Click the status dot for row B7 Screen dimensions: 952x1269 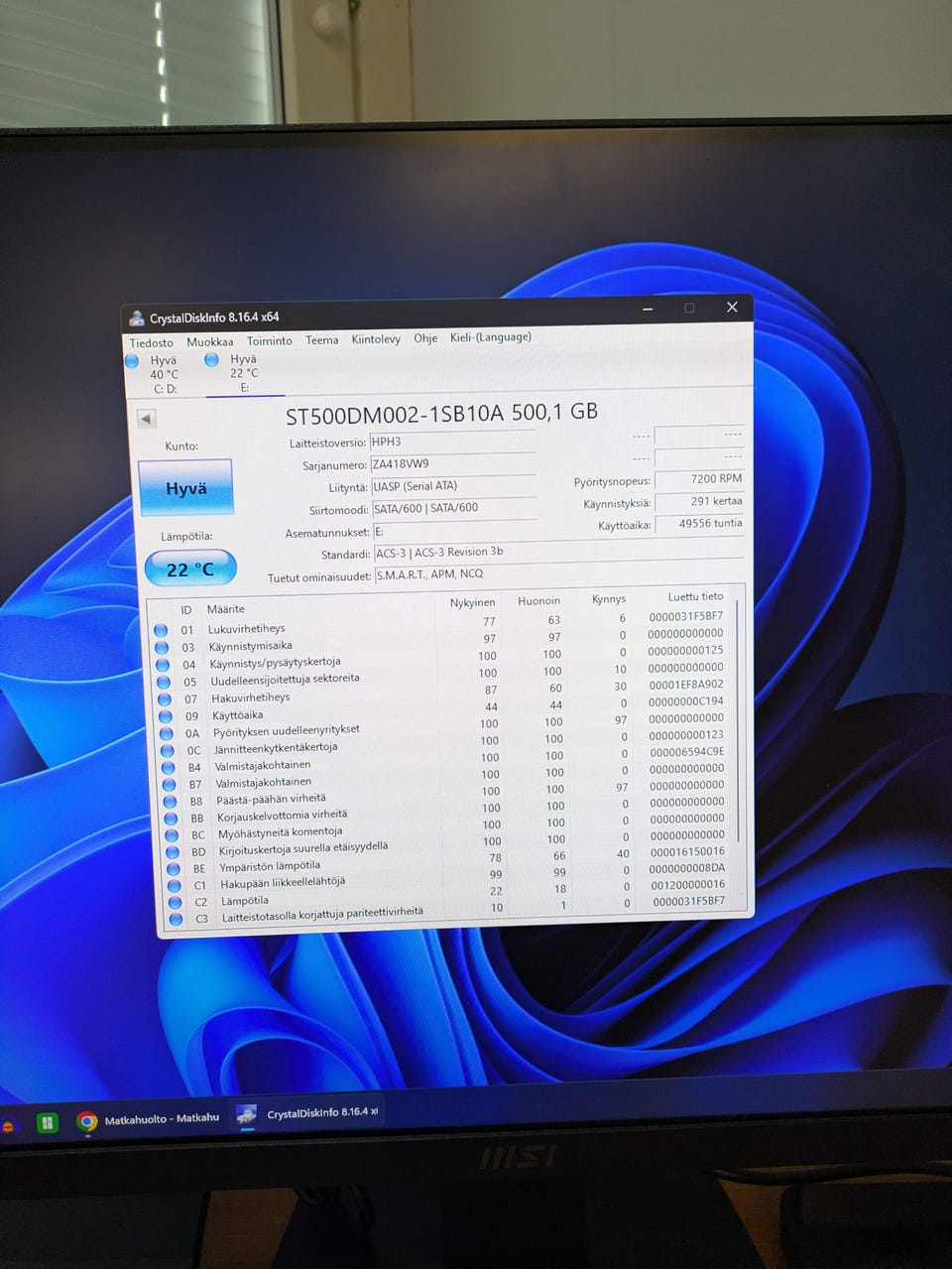[169, 784]
